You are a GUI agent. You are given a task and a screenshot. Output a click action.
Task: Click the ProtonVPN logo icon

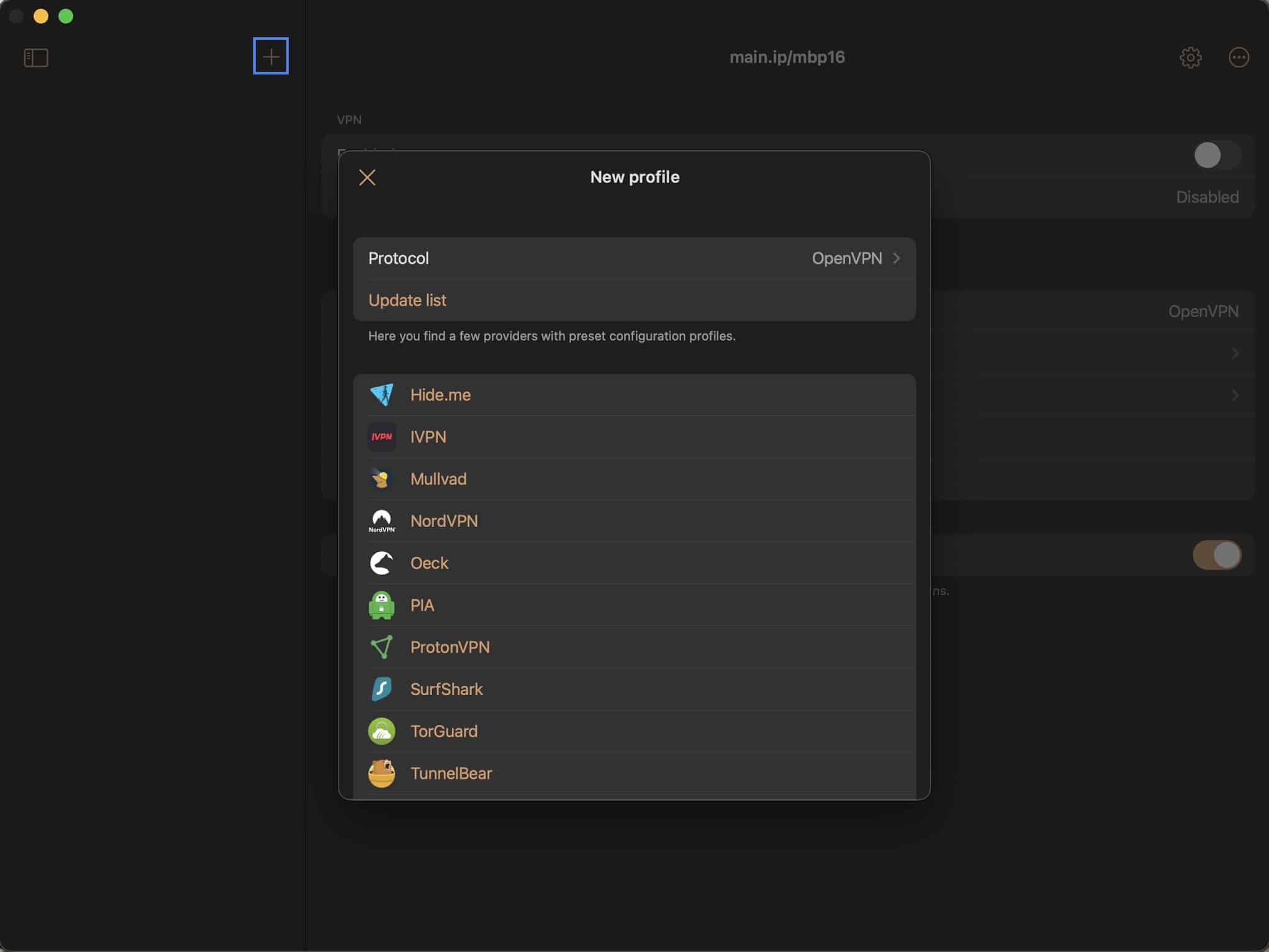382,647
